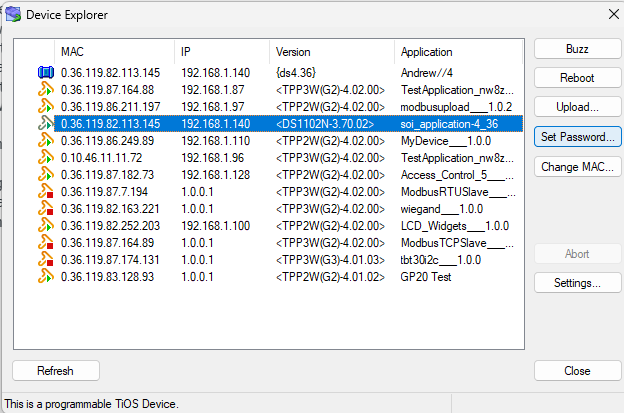Click the running status icon for 192.168.1.87

[x=46, y=90]
